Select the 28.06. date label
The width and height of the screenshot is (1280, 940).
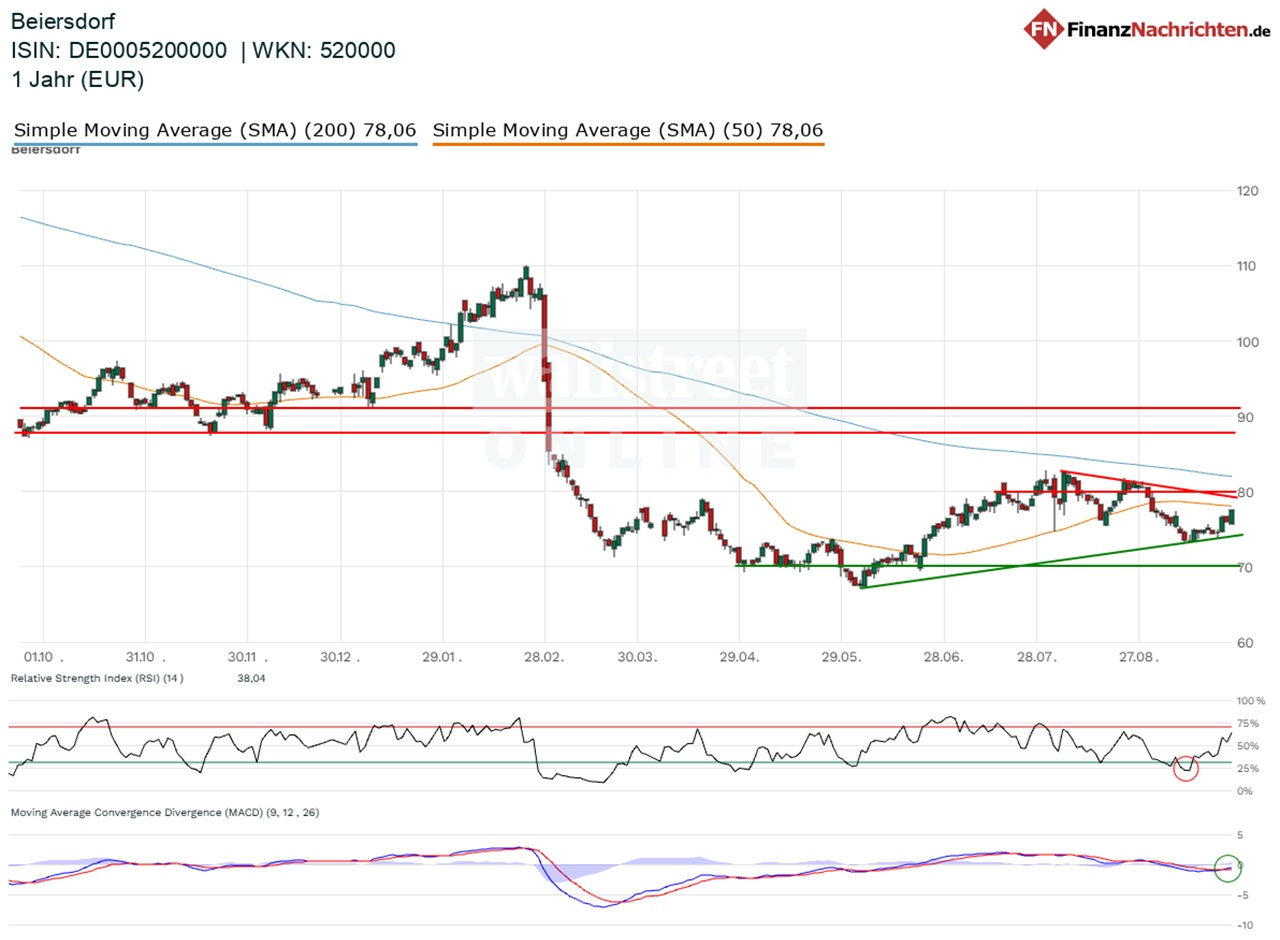(x=944, y=658)
